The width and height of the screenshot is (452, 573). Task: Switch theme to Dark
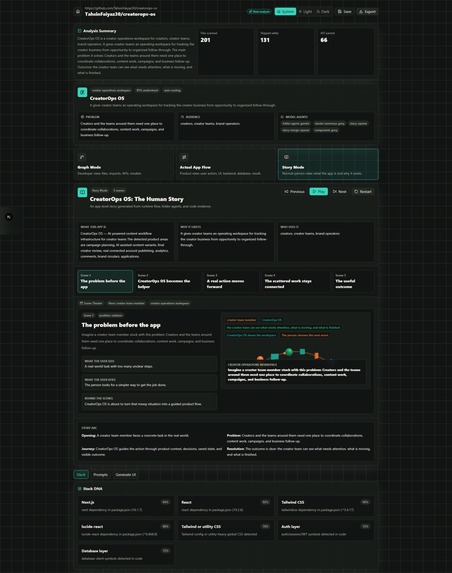tap(323, 12)
